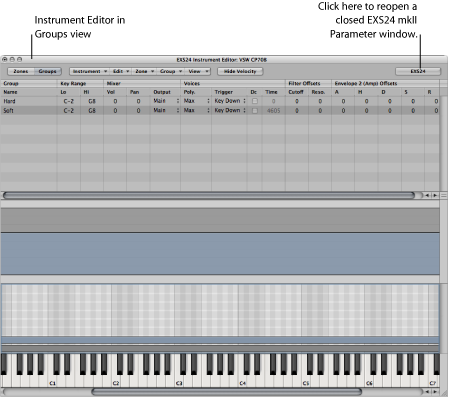Open the Group menu
Viewport: 449px width, 397px height.
[170, 71]
